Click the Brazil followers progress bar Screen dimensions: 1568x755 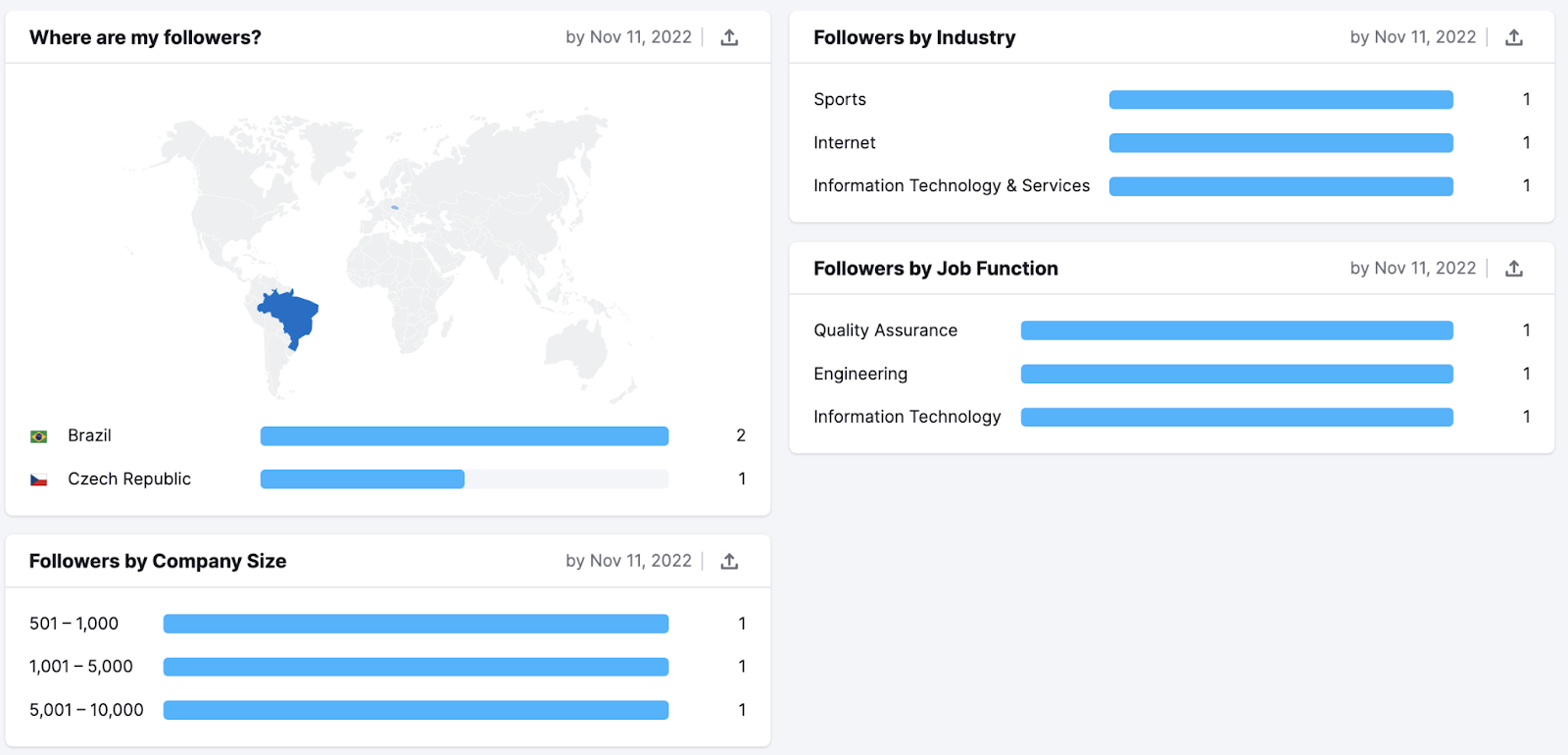[x=464, y=435]
